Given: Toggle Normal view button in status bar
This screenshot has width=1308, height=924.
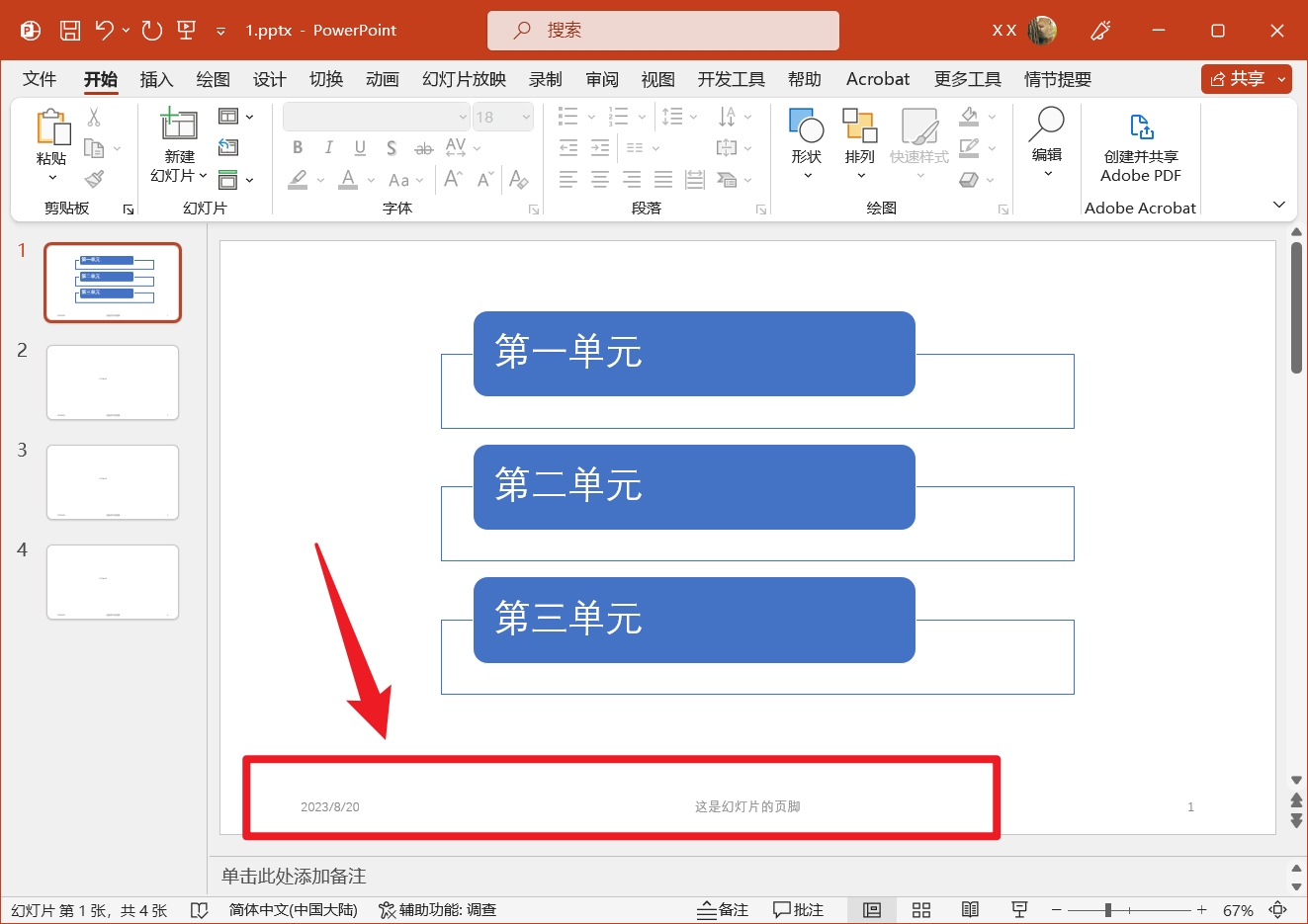Looking at the screenshot, I should (x=872, y=910).
